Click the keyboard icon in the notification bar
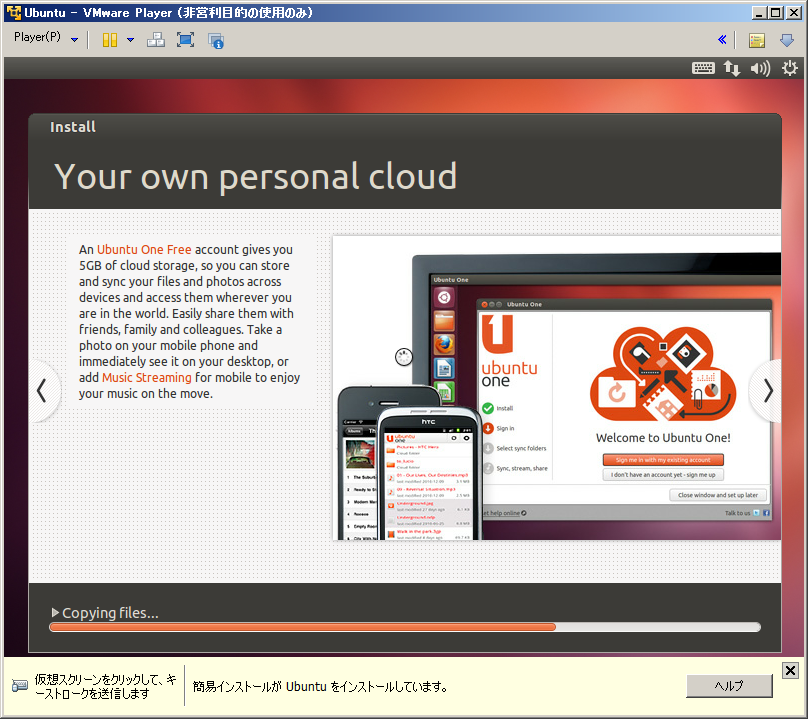Screen dimensions: 808x719 point(20,686)
